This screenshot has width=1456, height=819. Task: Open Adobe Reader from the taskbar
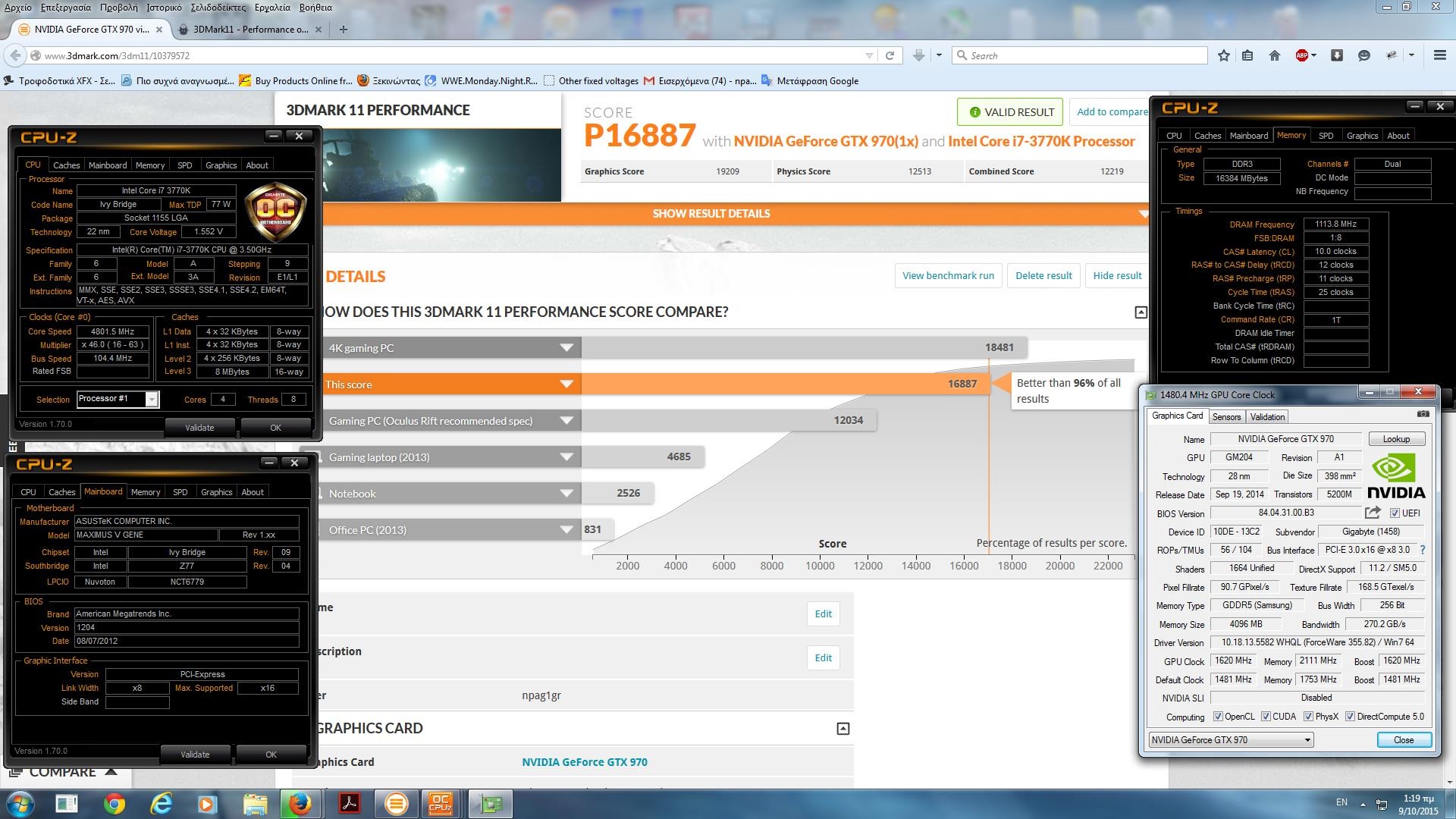pos(349,804)
